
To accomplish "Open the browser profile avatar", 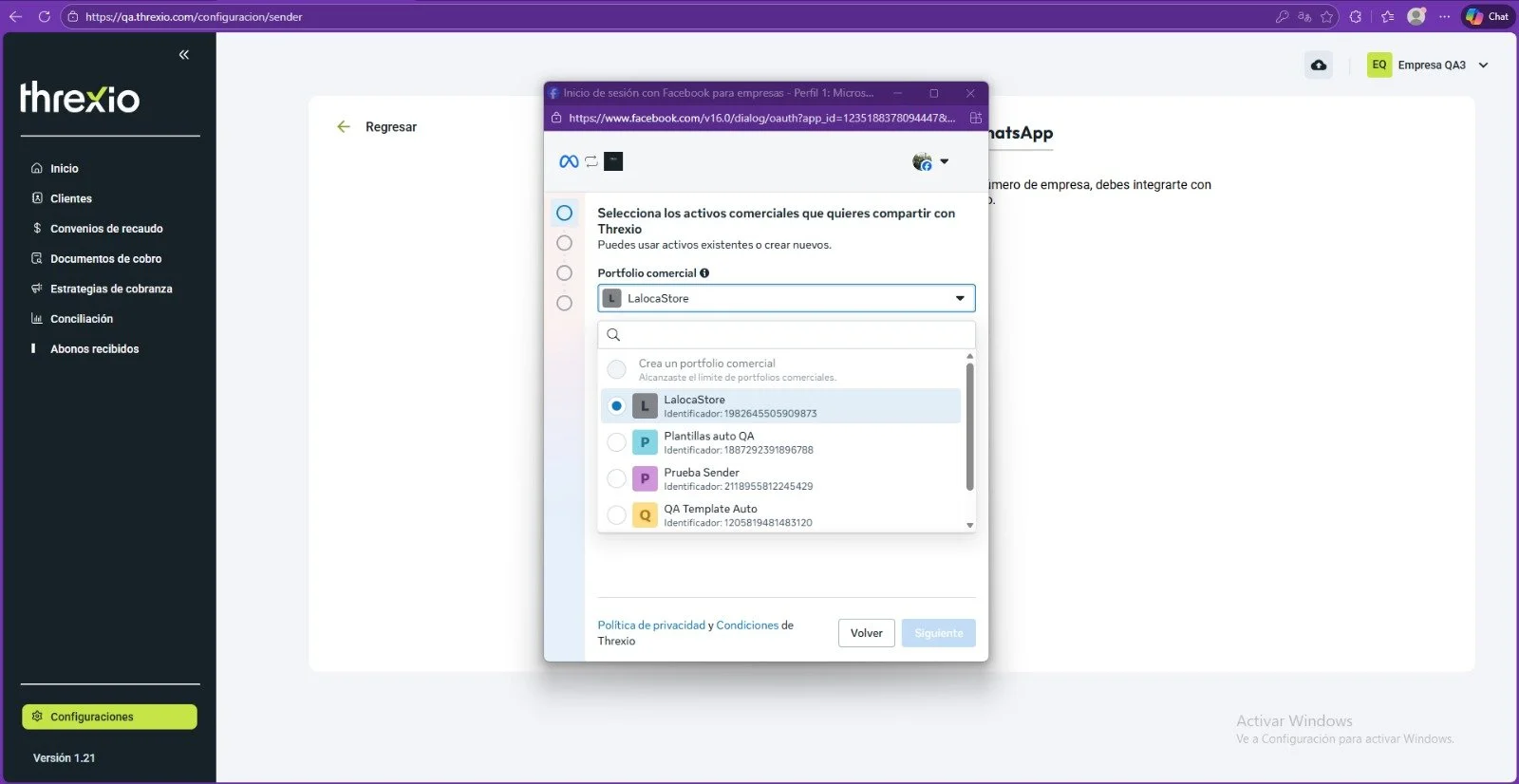I will click(1416, 16).
